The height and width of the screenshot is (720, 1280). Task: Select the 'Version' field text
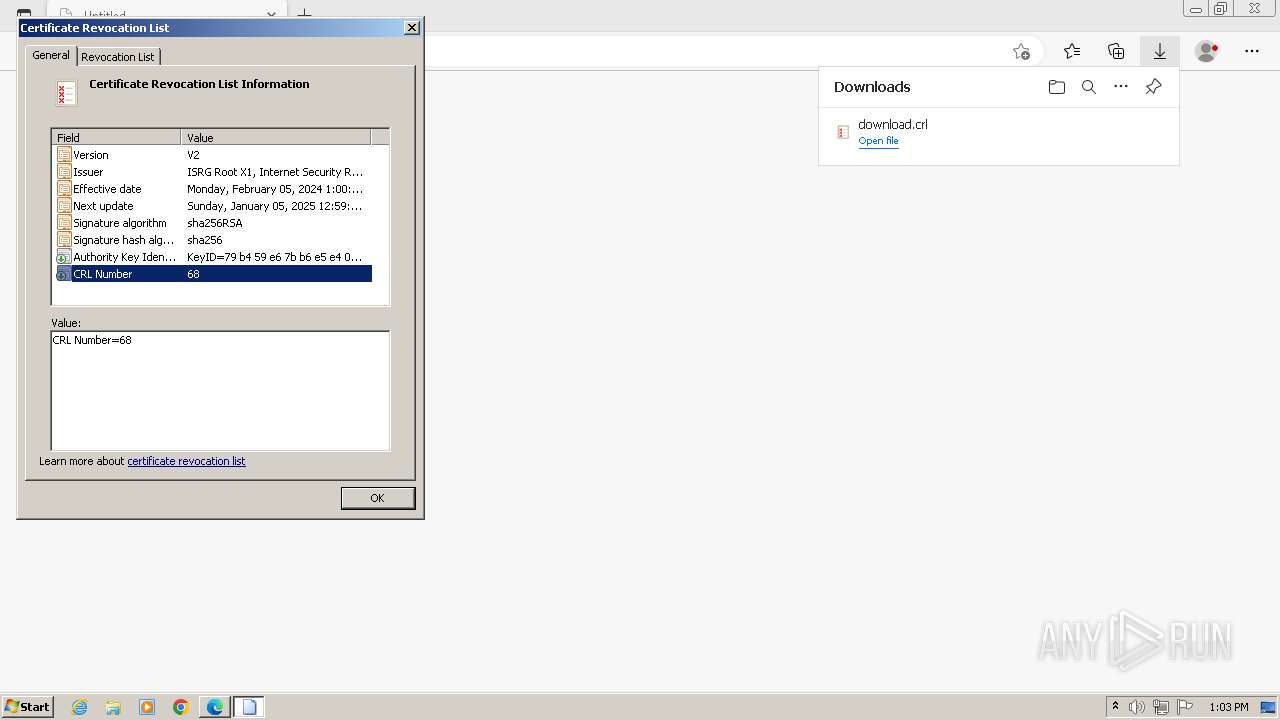[91, 155]
